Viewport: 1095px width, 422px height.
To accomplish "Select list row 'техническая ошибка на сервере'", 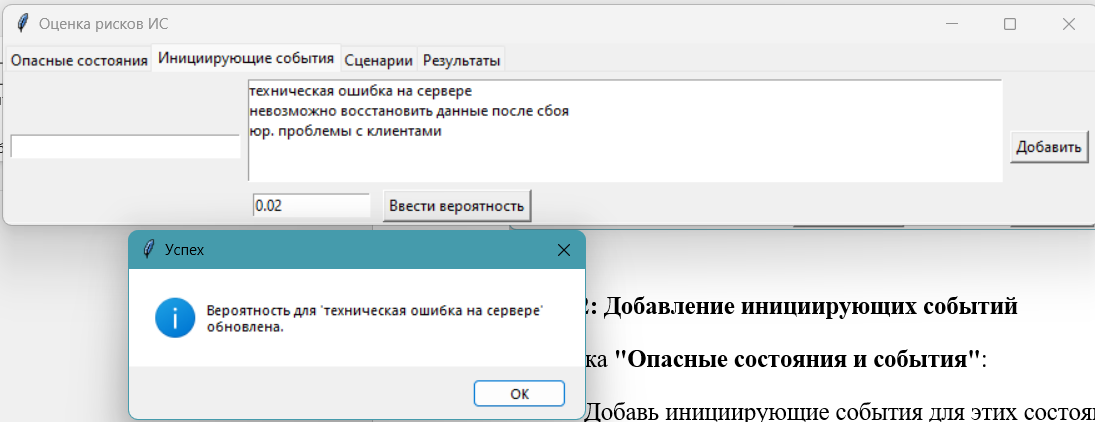I will coord(625,91).
